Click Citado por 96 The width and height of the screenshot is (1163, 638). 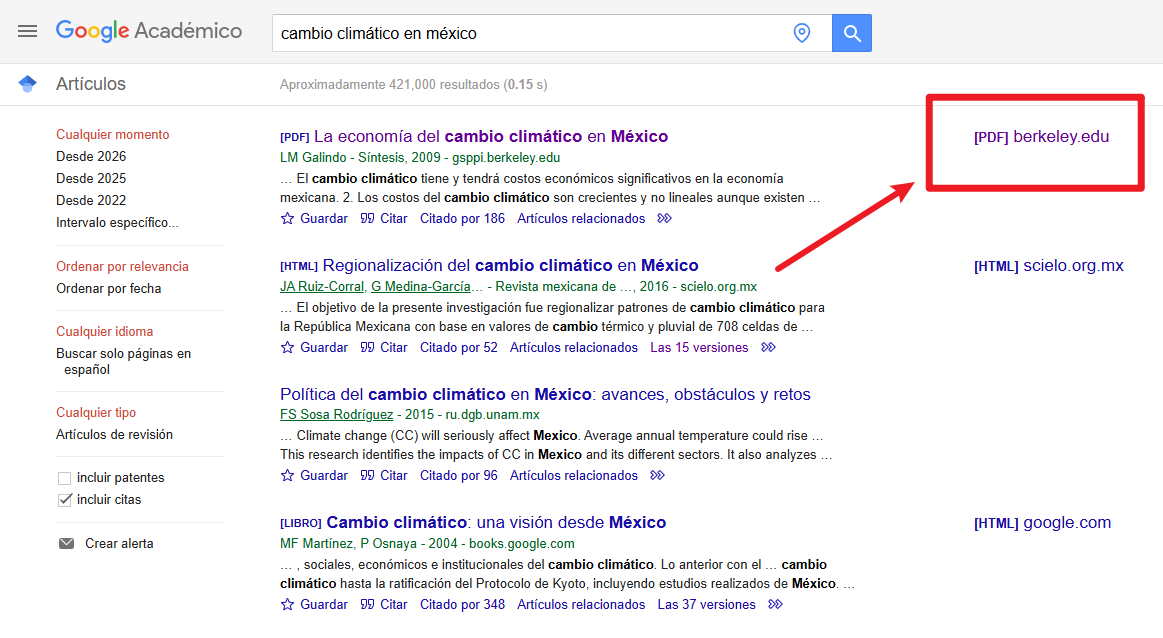click(458, 476)
